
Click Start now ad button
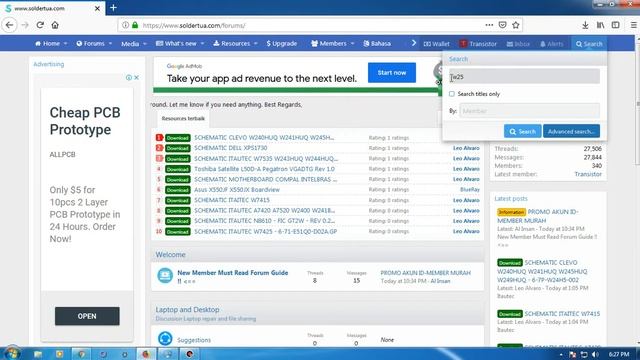click(391, 73)
